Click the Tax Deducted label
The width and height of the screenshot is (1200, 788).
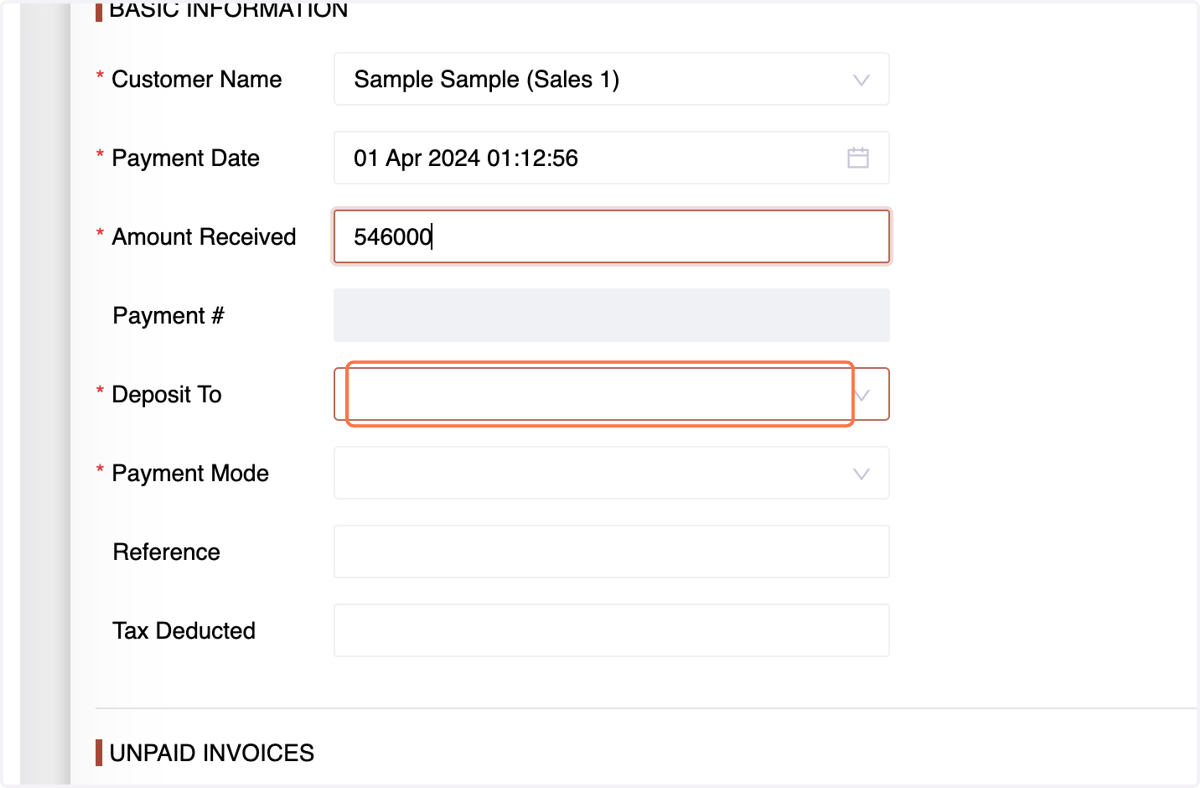coord(184,631)
